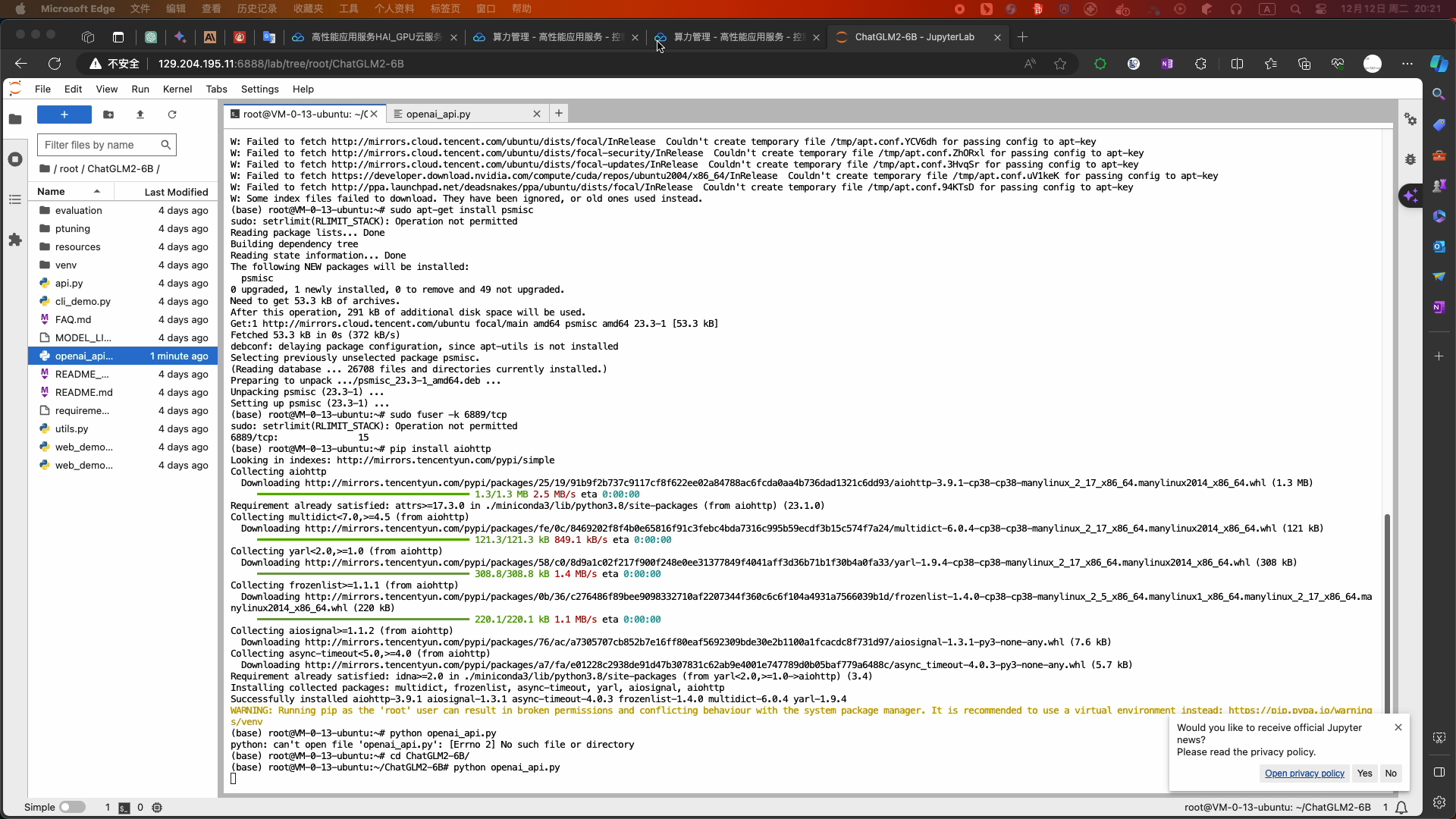Open privacy policy link

(x=1304, y=773)
